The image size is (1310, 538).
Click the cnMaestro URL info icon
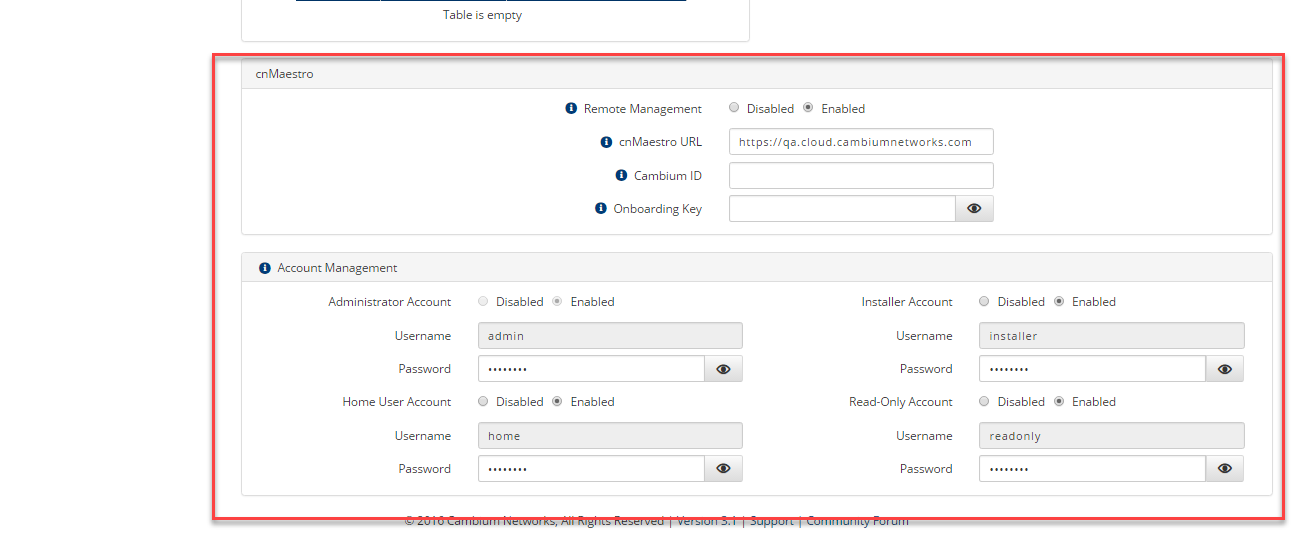[606, 142]
